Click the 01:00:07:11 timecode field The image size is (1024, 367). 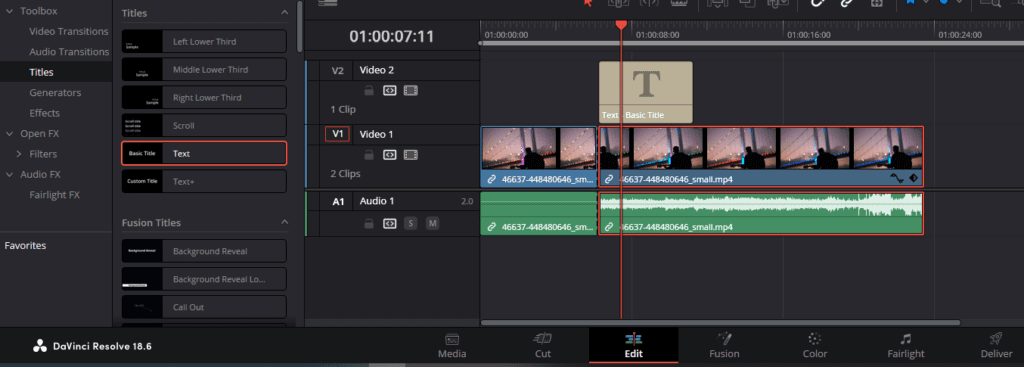(x=392, y=37)
